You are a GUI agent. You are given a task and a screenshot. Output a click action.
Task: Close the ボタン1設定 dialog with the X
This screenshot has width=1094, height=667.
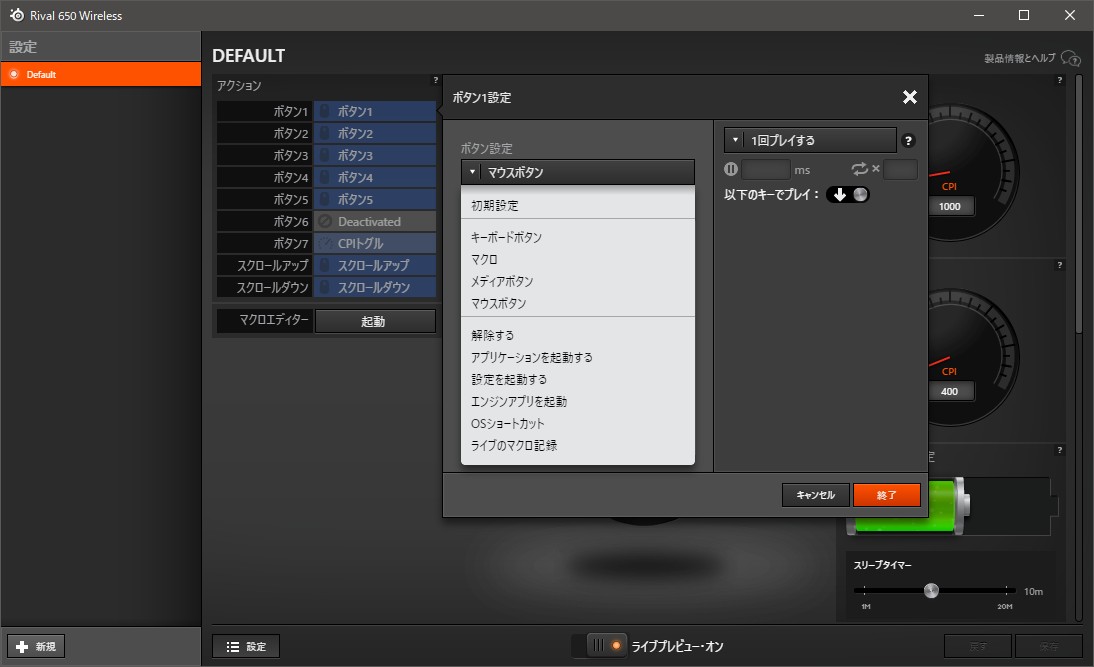click(909, 97)
